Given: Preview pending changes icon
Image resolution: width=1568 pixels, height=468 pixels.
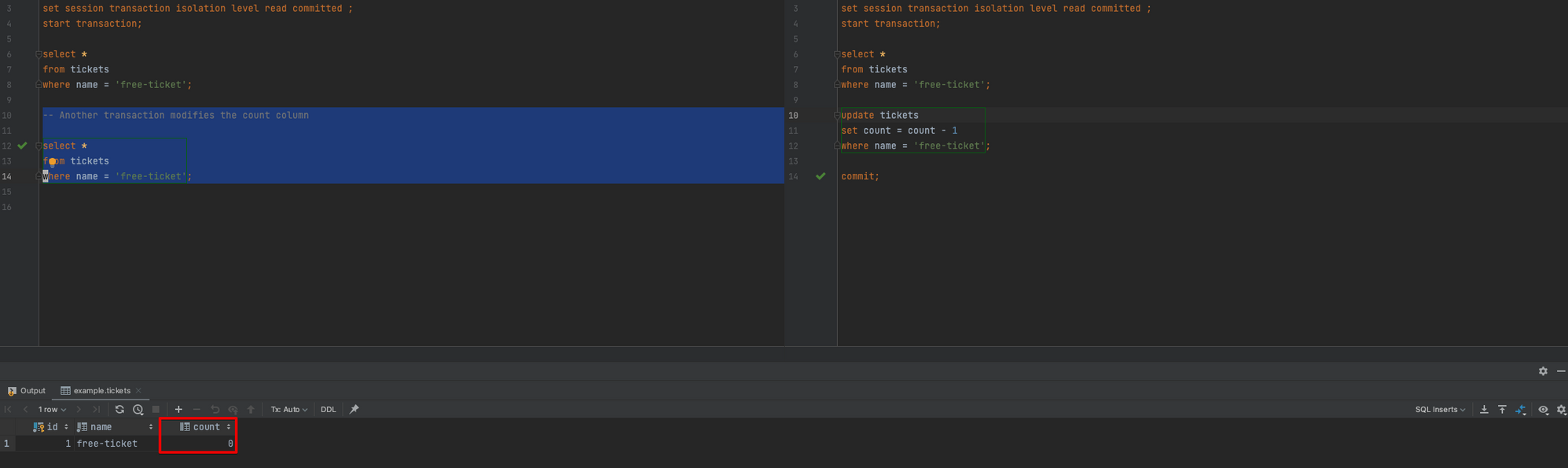Looking at the screenshot, I should 233,409.
